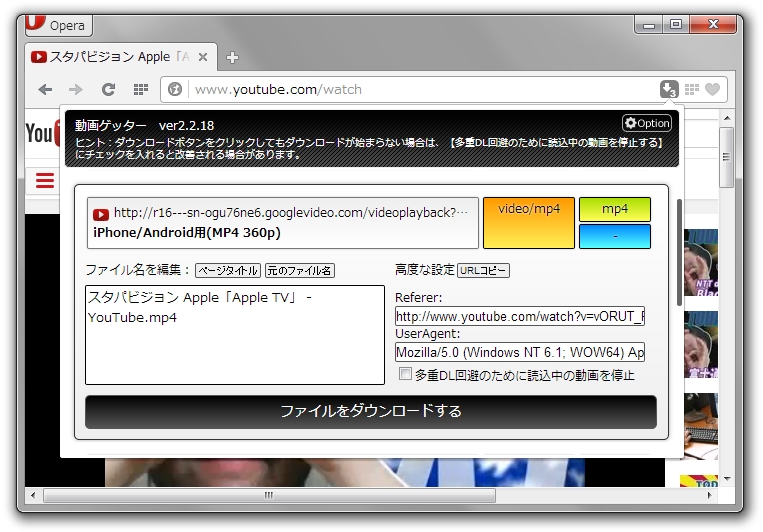Click the YouTube logo on the page
The image size is (763, 532).
[x=42, y=133]
